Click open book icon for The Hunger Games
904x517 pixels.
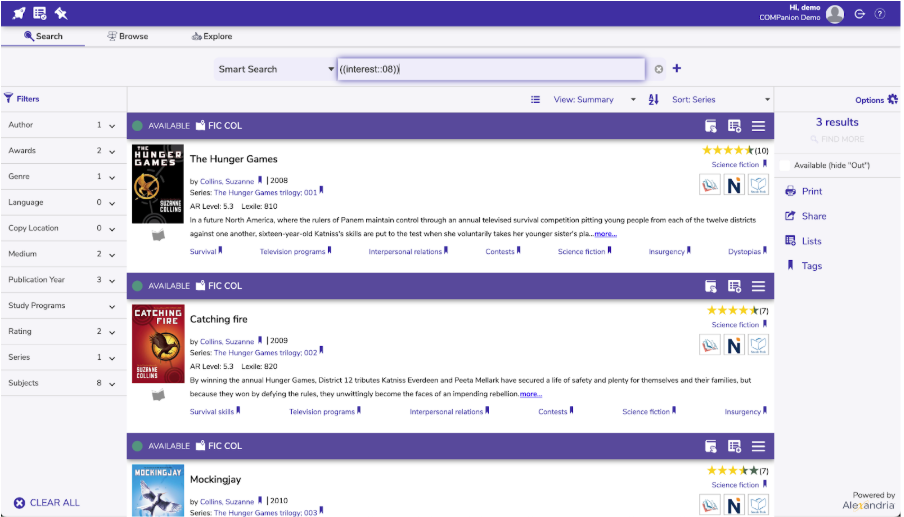click(758, 185)
